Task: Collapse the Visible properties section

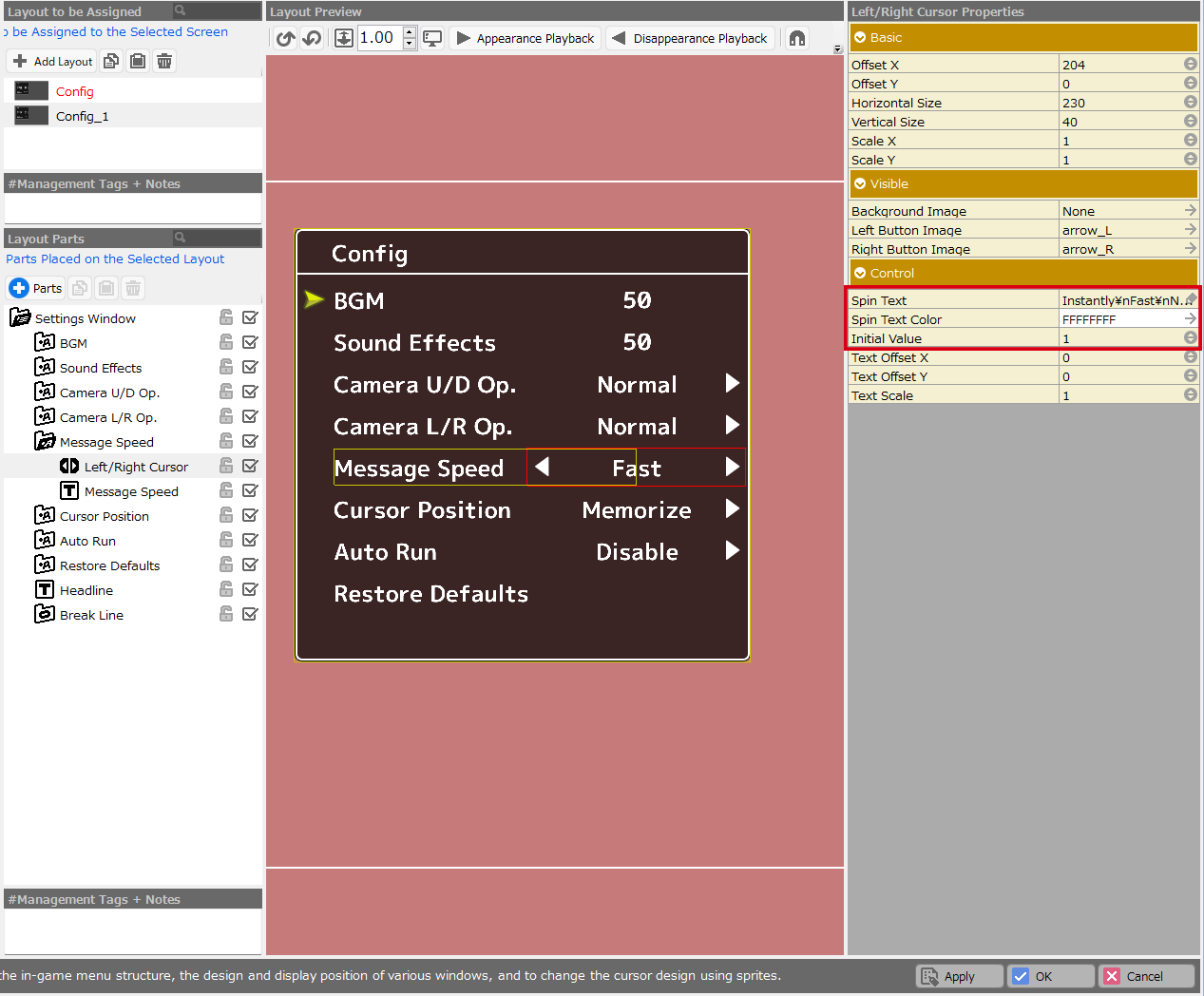Action: tap(860, 184)
